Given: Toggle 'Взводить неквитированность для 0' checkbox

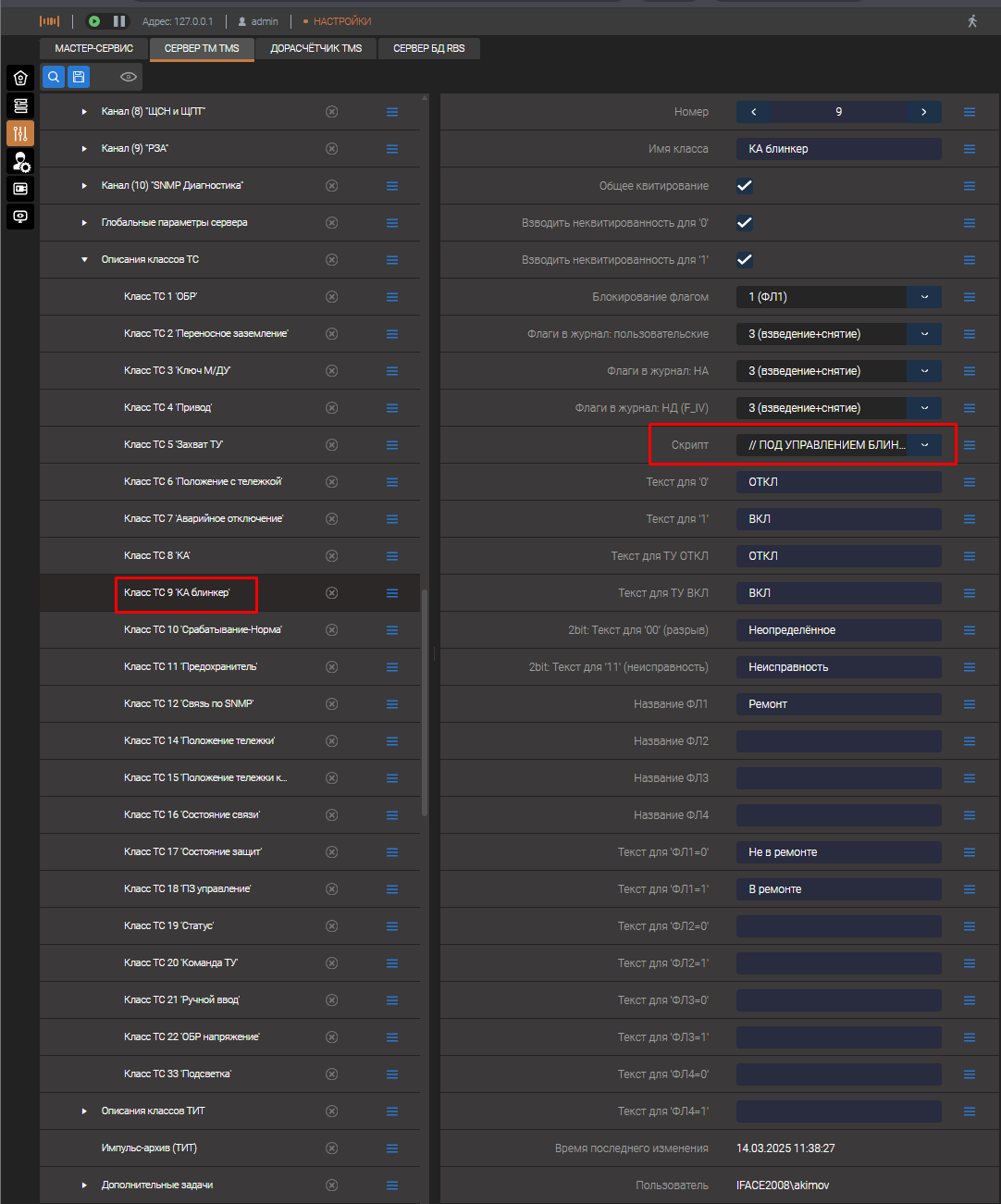Looking at the screenshot, I should pyautogui.click(x=744, y=223).
